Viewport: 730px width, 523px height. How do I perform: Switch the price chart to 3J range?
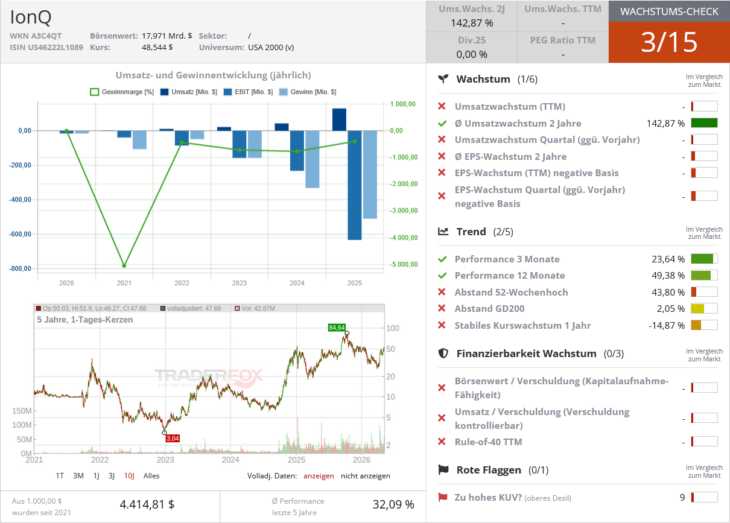point(112,475)
